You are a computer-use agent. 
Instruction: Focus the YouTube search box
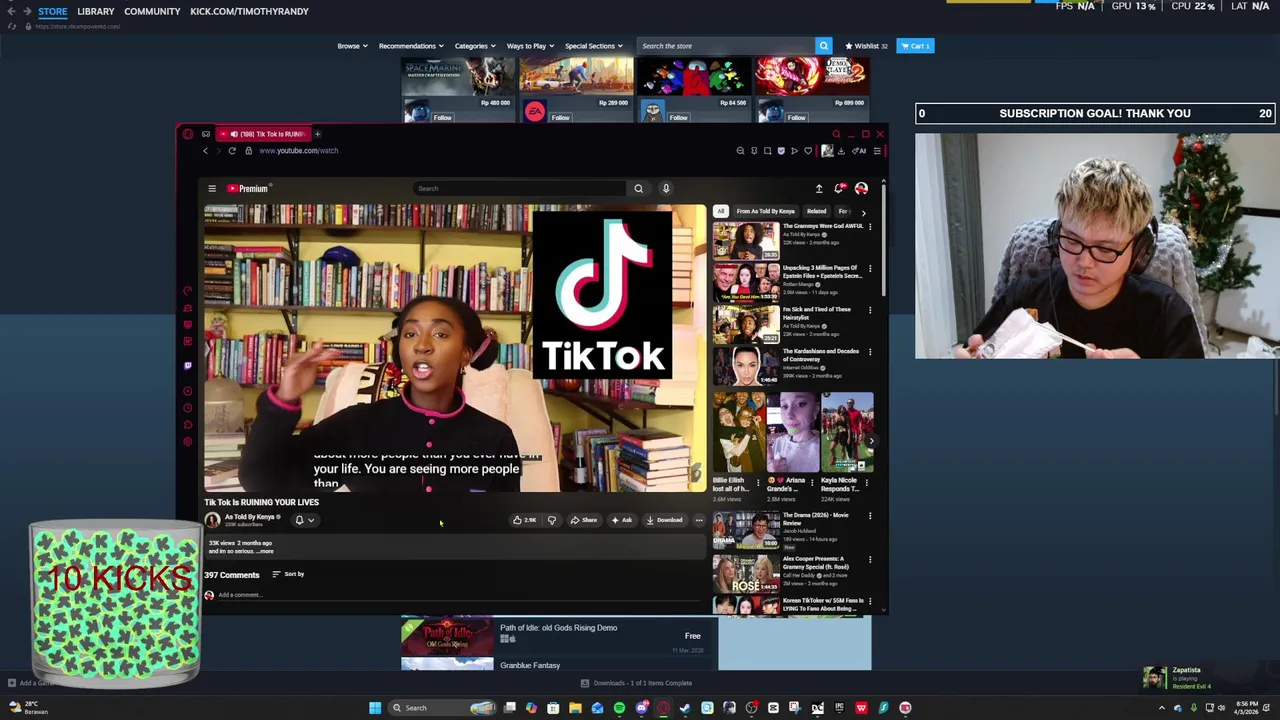tap(520, 188)
